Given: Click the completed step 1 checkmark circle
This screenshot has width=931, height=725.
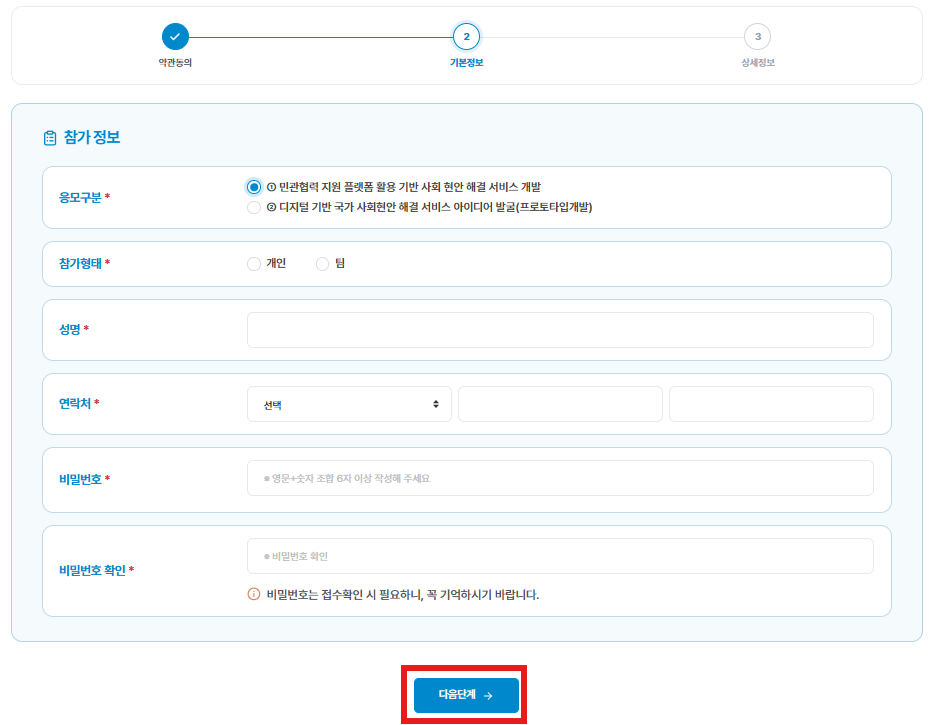Looking at the screenshot, I should (x=175, y=37).
